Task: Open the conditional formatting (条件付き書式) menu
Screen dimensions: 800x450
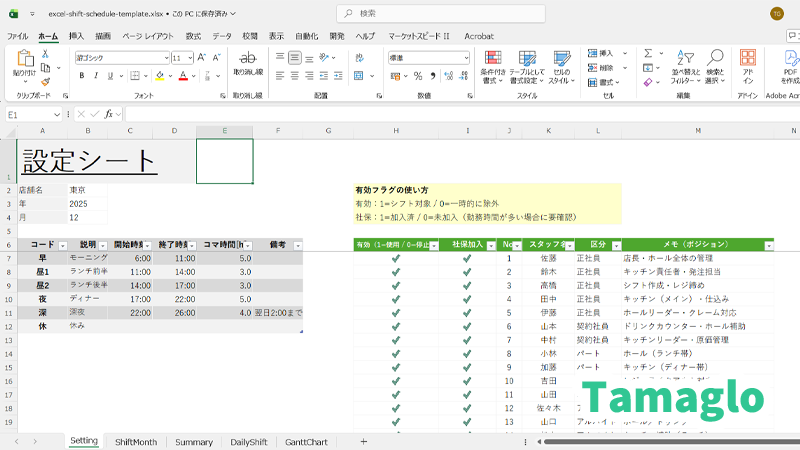Action: pyautogui.click(x=492, y=65)
